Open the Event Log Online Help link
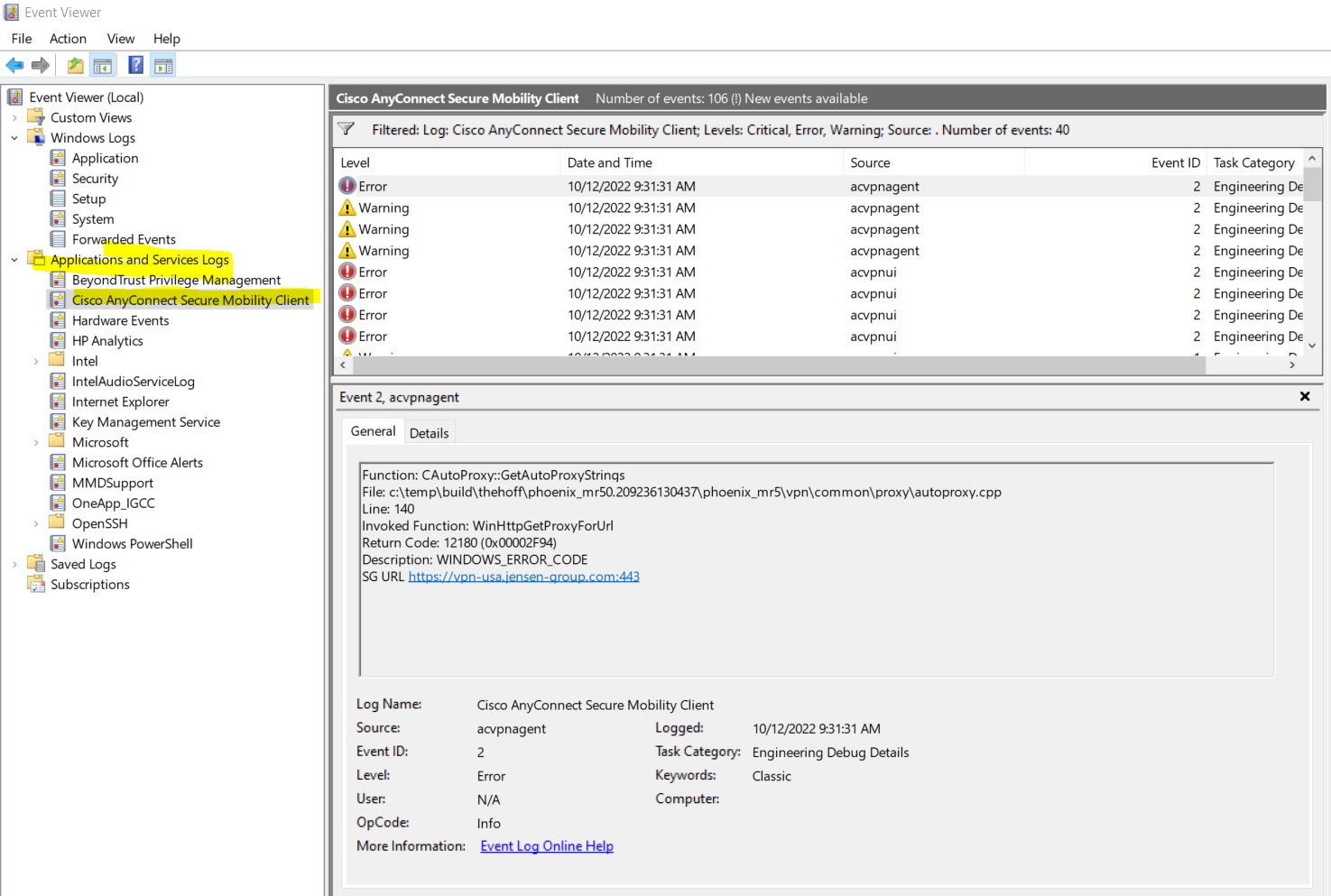 (547, 846)
